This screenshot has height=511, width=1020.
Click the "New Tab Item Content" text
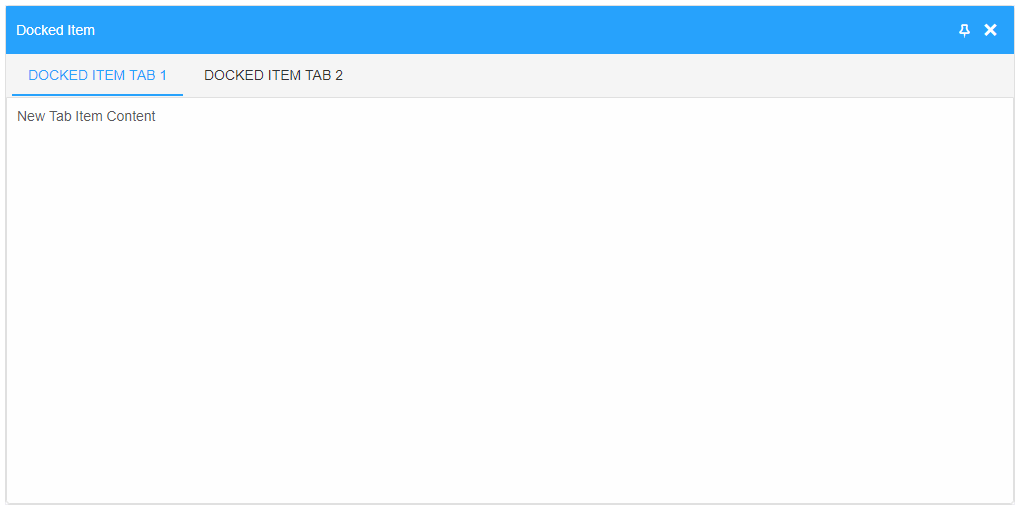[87, 116]
